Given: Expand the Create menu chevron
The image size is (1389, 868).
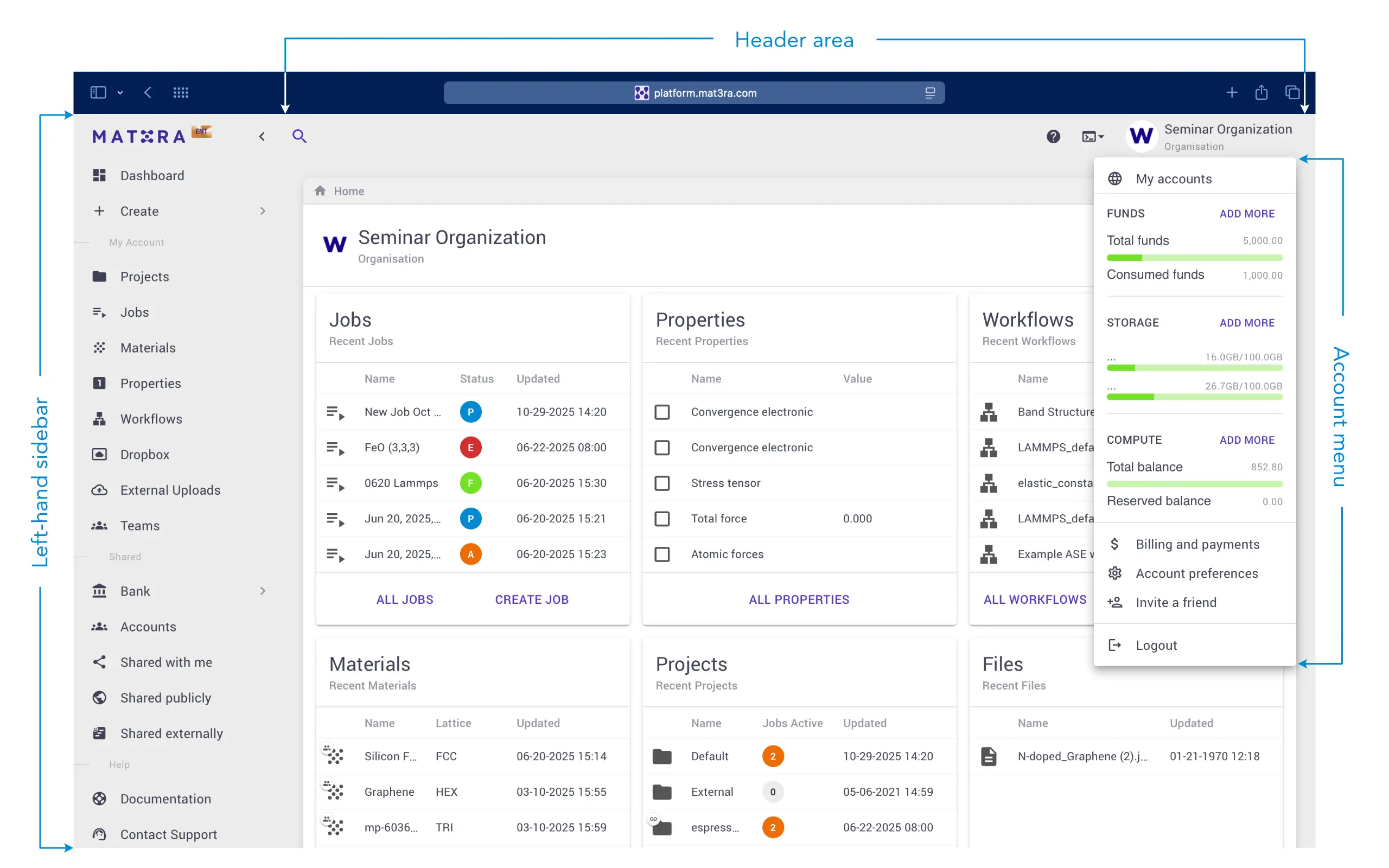Looking at the screenshot, I should (263, 210).
